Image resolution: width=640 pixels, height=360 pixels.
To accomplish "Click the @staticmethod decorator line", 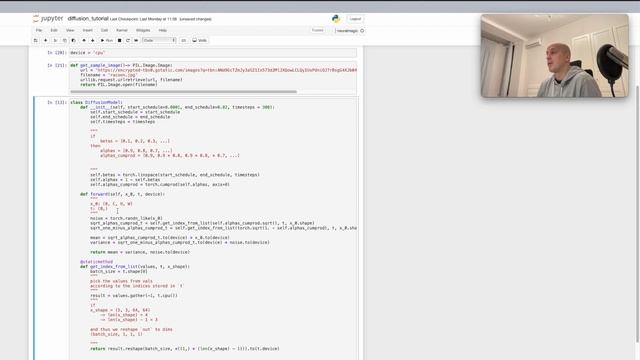I will [96, 262].
